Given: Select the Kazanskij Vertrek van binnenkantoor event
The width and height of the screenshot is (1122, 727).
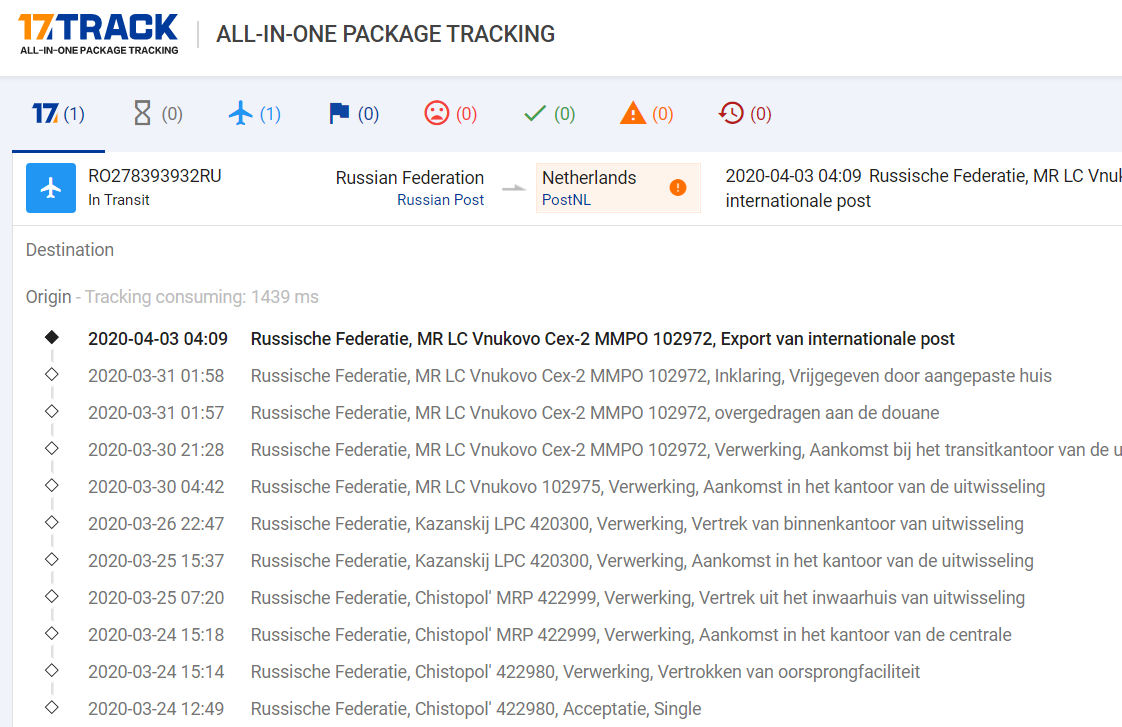Looking at the screenshot, I should pos(637,524).
